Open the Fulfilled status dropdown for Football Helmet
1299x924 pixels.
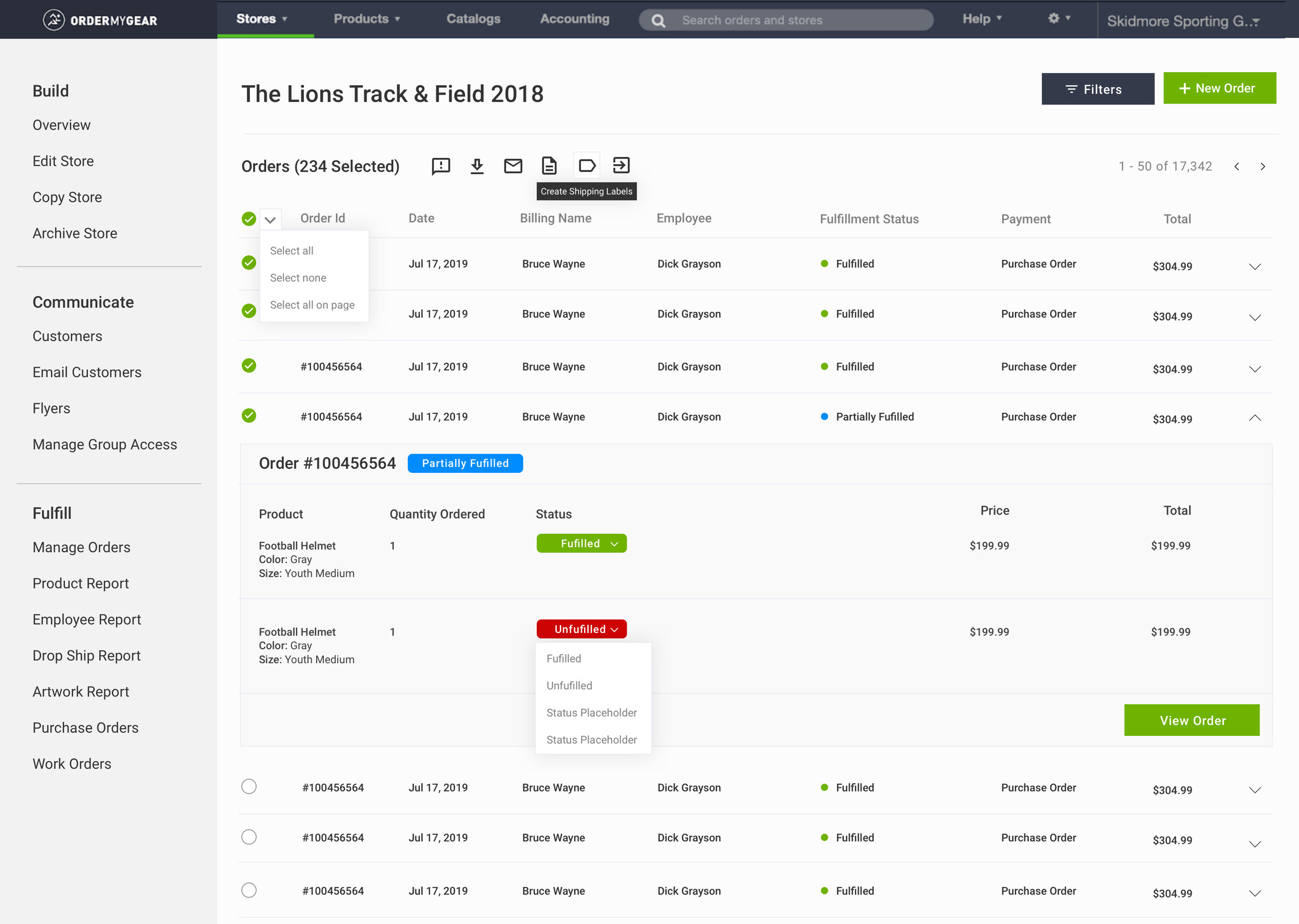pos(581,543)
